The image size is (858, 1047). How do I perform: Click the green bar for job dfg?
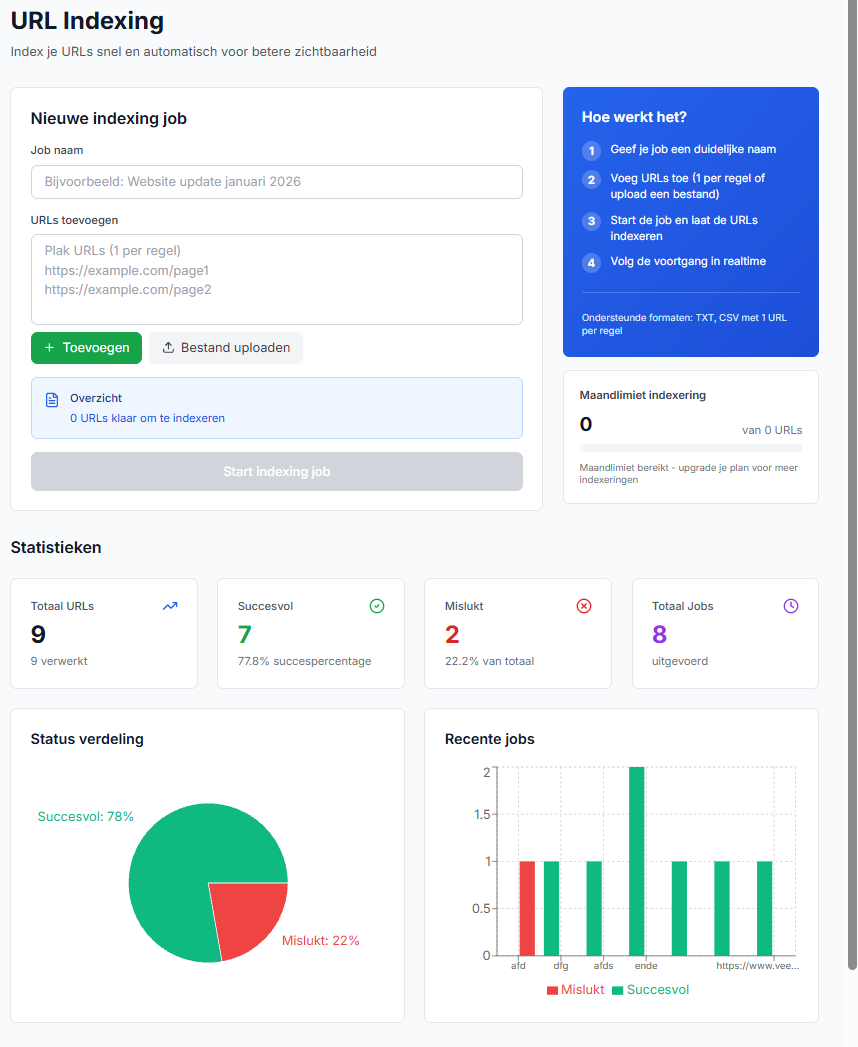(x=551, y=908)
